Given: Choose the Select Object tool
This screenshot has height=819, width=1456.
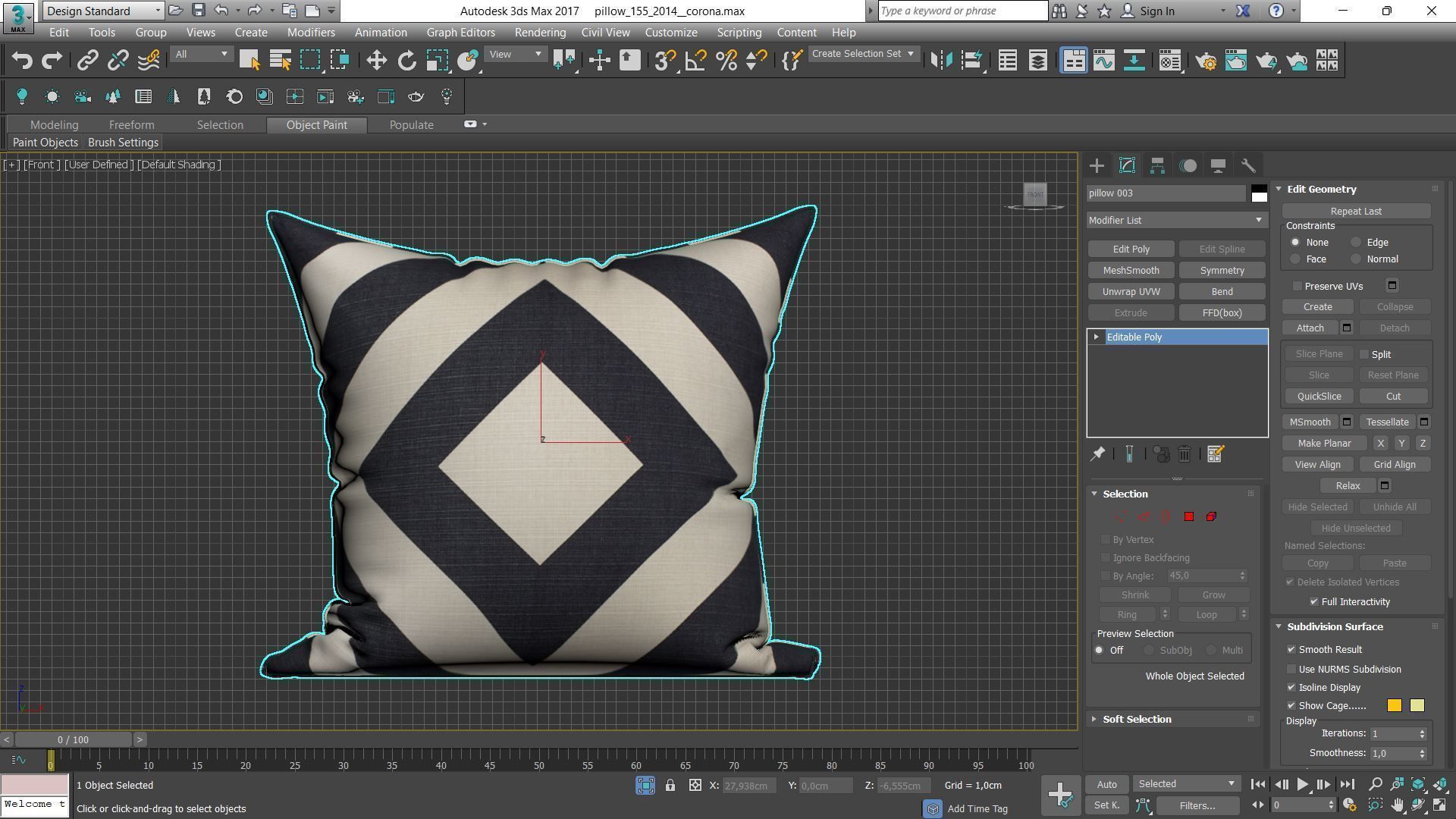Looking at the screenshot, I should click(x=249, y=60).
